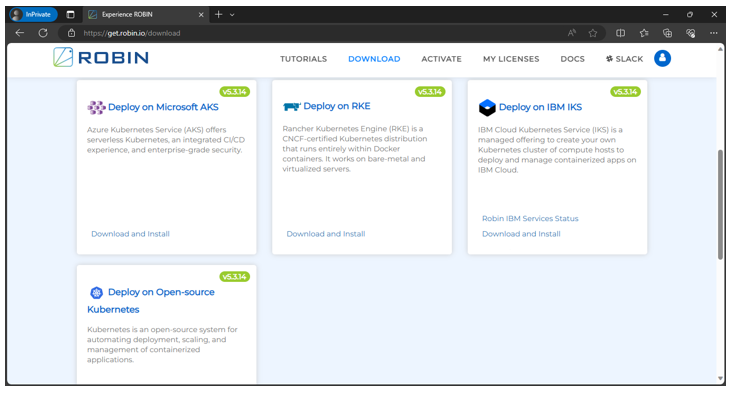Open Robin IBM Services Status link
This screenshot has height=393, width=733.
pyautogui.click(x=530, y=218)
